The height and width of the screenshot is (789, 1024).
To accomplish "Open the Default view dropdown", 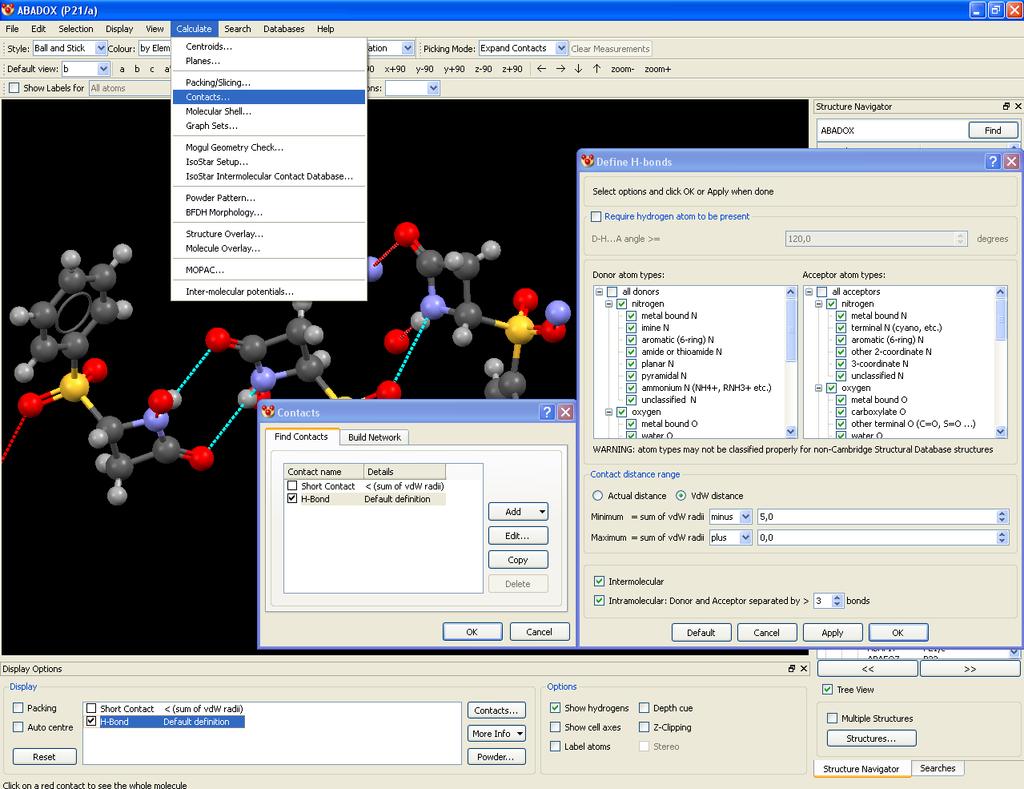I will pos(103,69).
